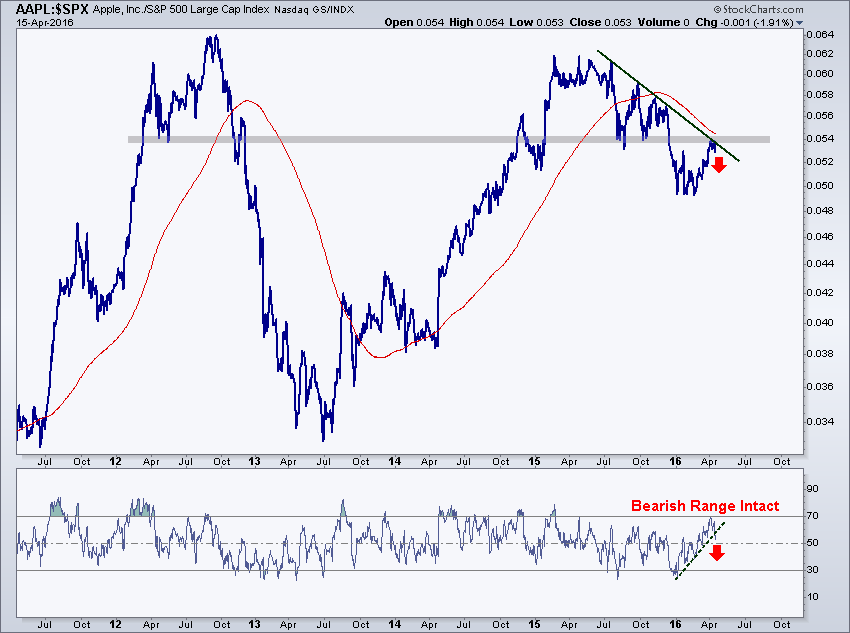
Task: Click the 14 year label under RSI panel
Action: [395, 624]
